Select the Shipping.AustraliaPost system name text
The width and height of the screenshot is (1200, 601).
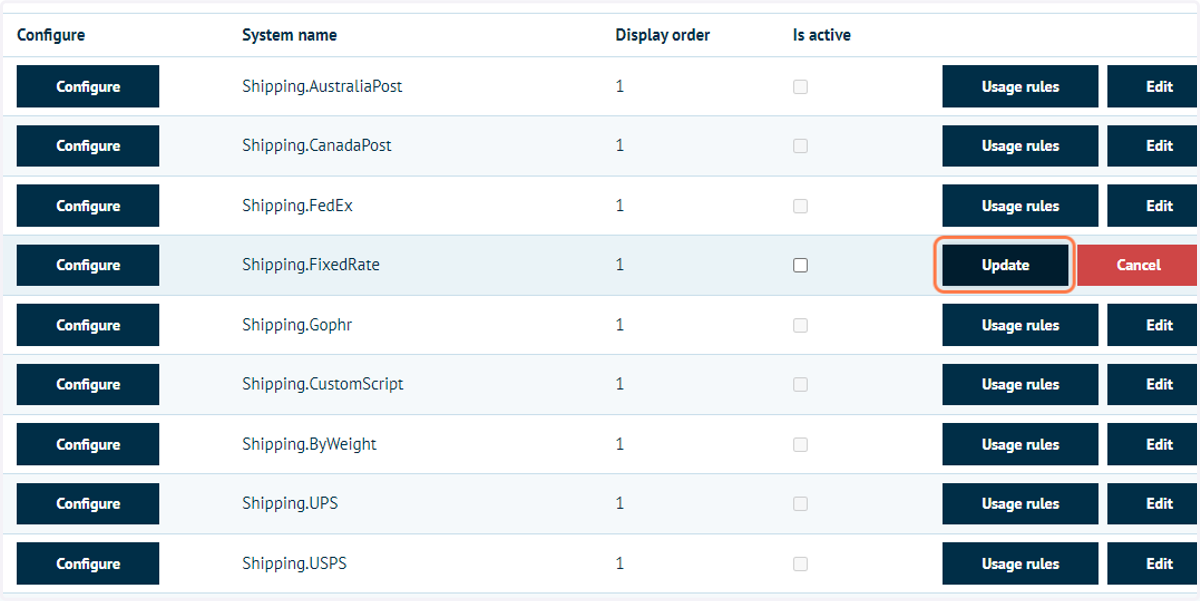pyautogui.click(x=322, y=87)
